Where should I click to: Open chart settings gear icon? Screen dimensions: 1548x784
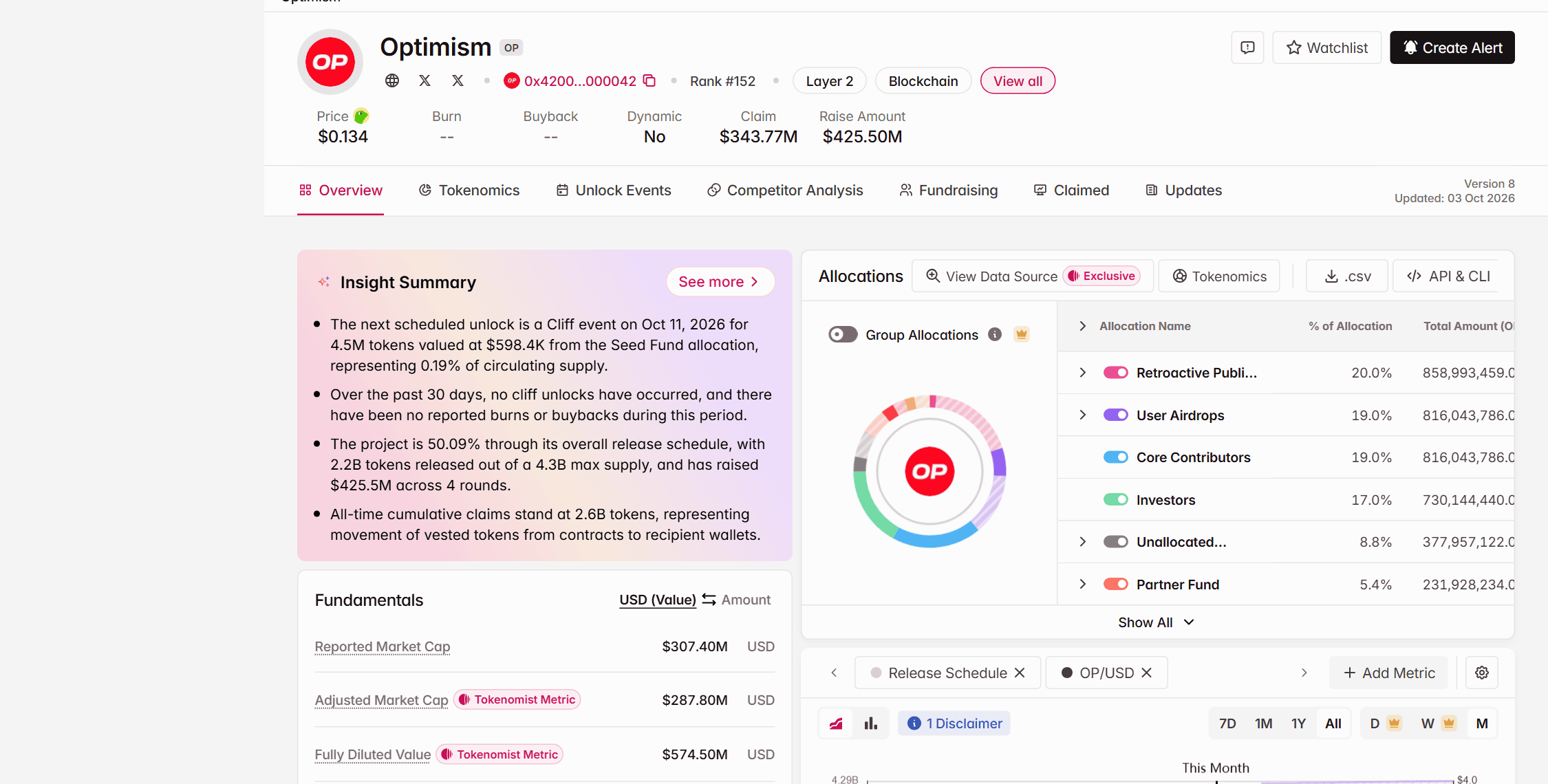click(1482, 673)
